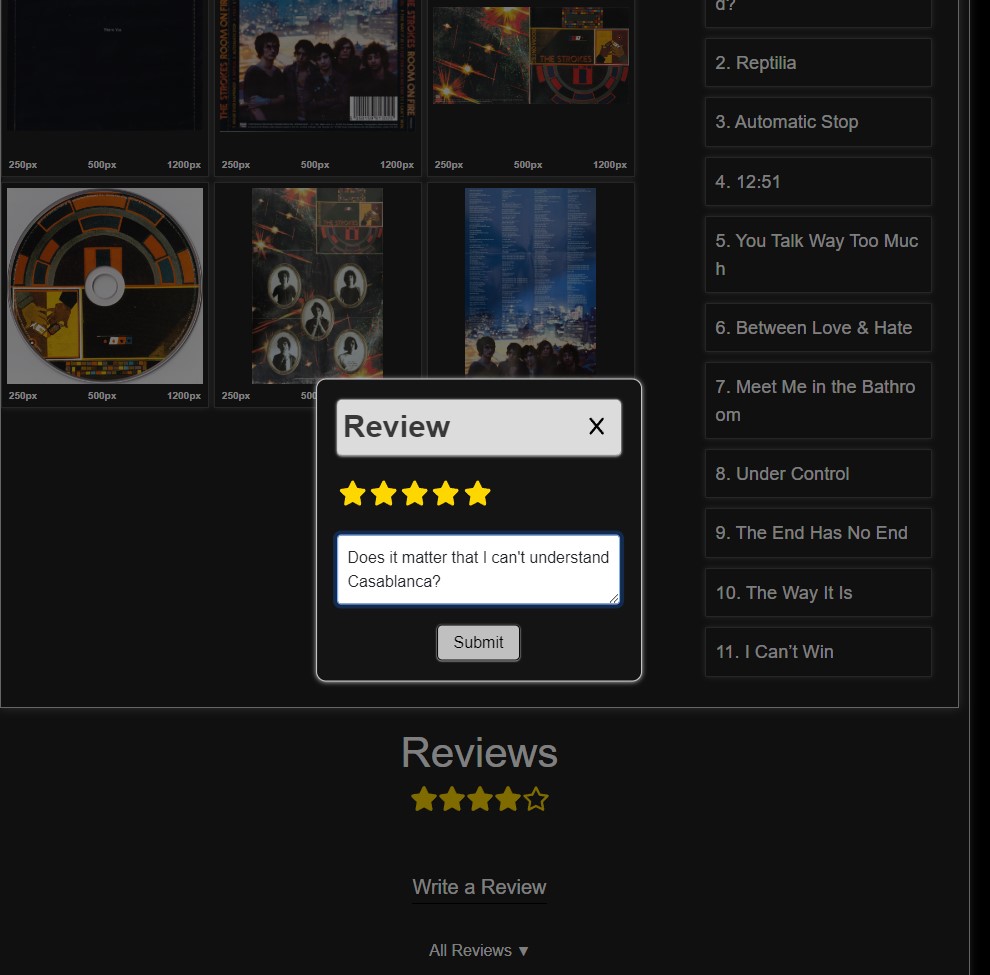Set rating to two stars
Screen dimensions: 990x975
pyautogui.click(x=383, y=494)
